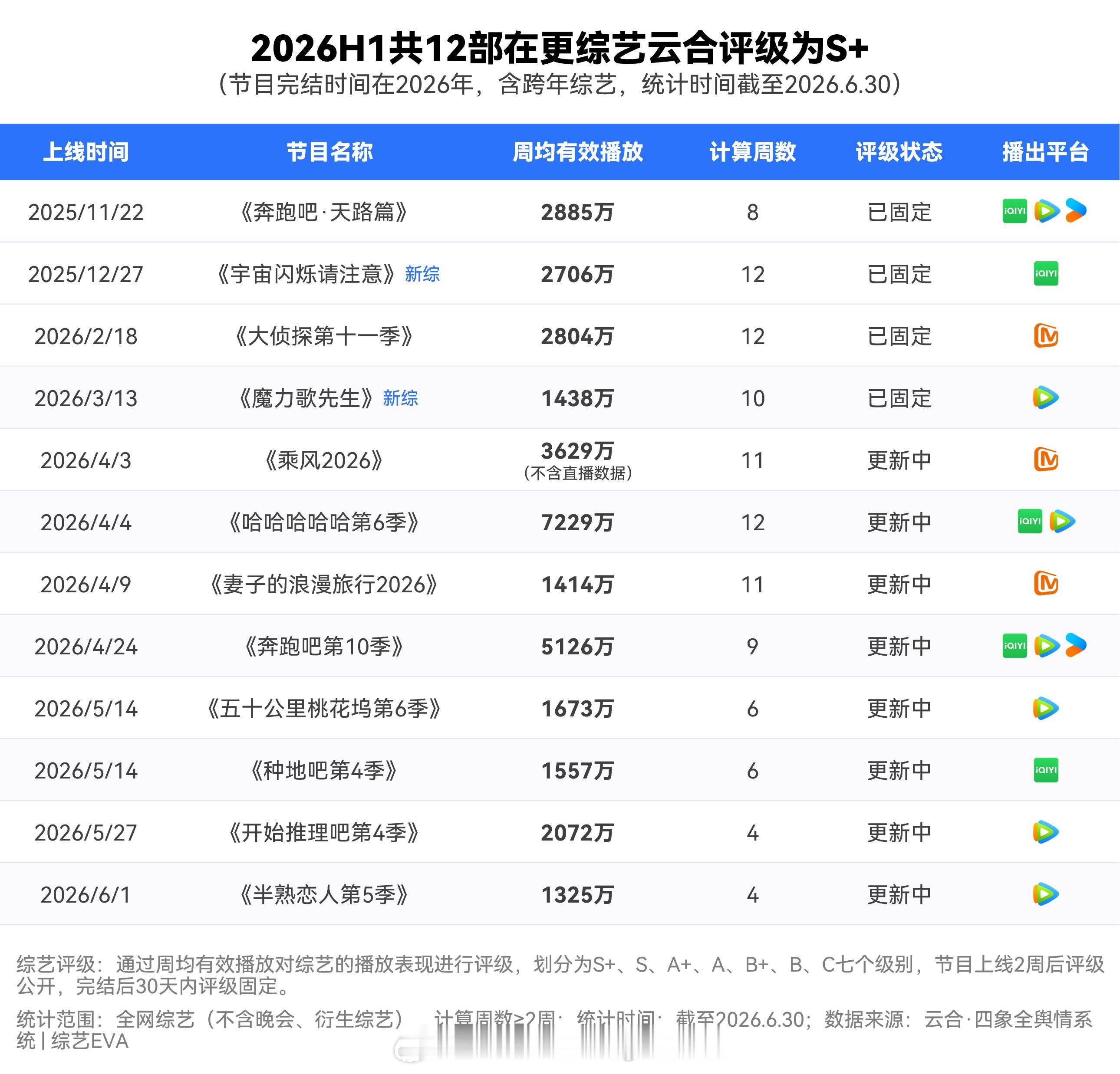Select the title 《大侦探第十一季》
The height and width of the screenshot is (1074, 1120).
coord(324,336)
